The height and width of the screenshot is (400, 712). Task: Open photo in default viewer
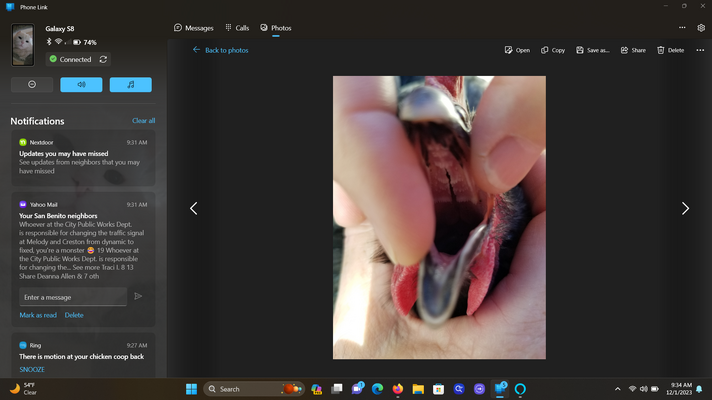(x=517, y=50)
